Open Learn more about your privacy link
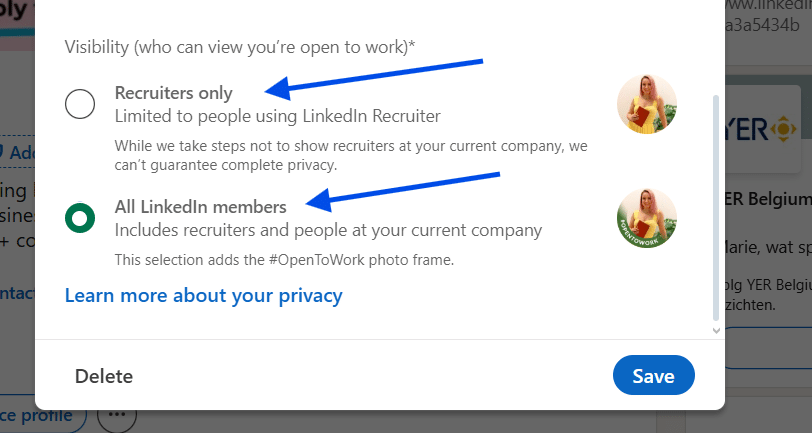The height and width of the screenshot is (433, 812). tap(203, 295)
